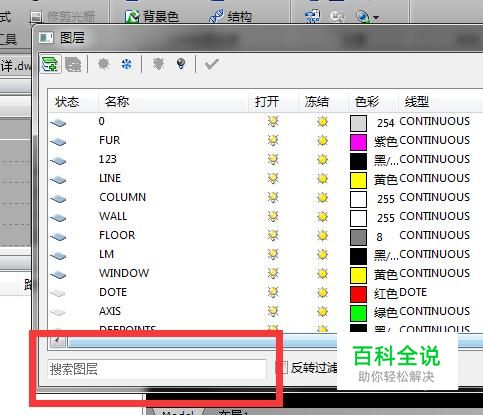This screenshot has width=483, height=415.
Task: Click the 冻结 column header
Action: (x=323, y=101)
